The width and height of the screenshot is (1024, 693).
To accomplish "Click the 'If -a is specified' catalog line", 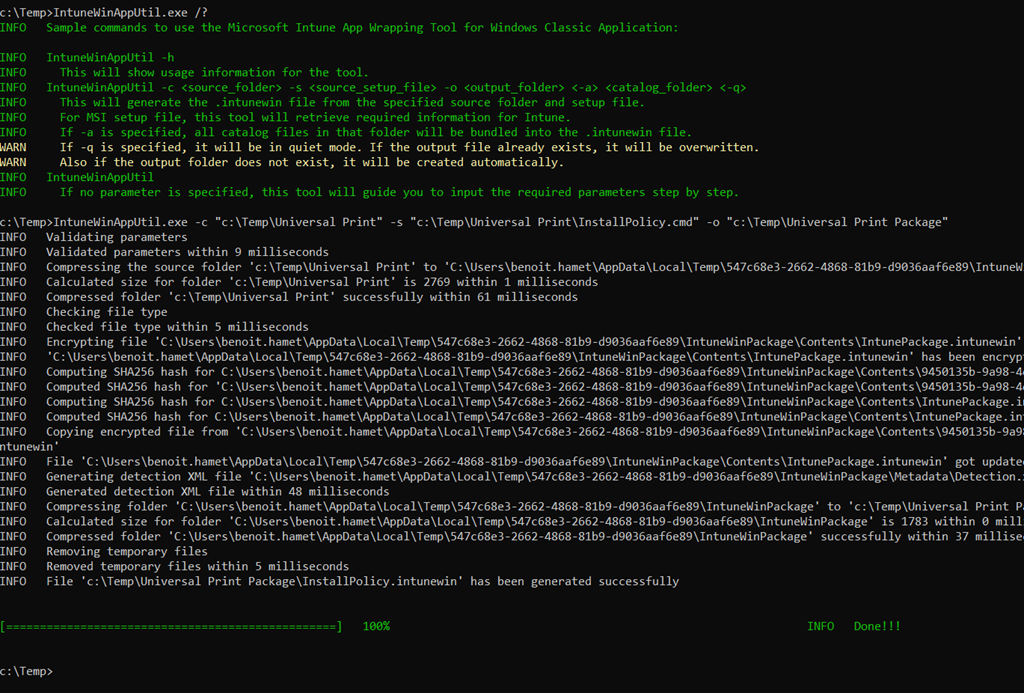I will point(346,133).
